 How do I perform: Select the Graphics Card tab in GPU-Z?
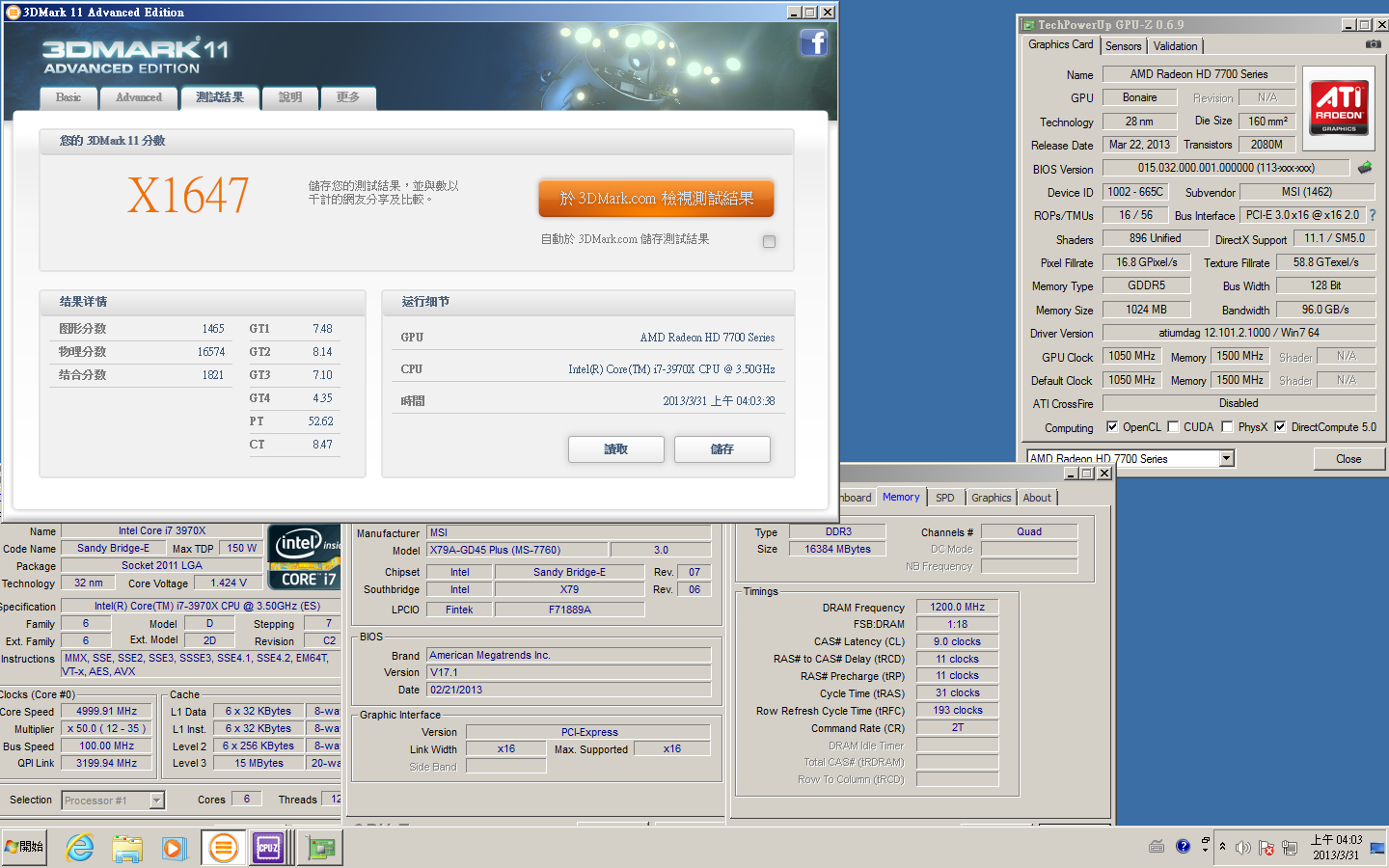point(1061,44)
